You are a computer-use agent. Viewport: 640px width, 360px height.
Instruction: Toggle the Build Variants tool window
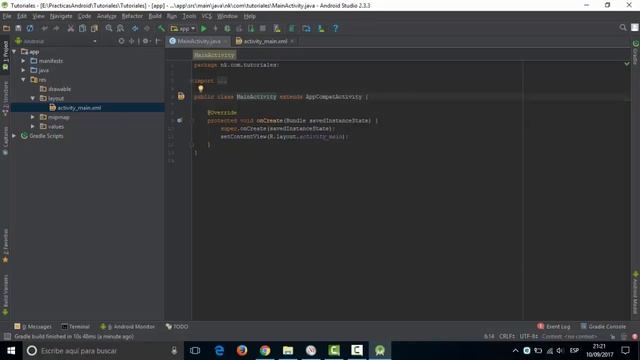coord(5,295)
